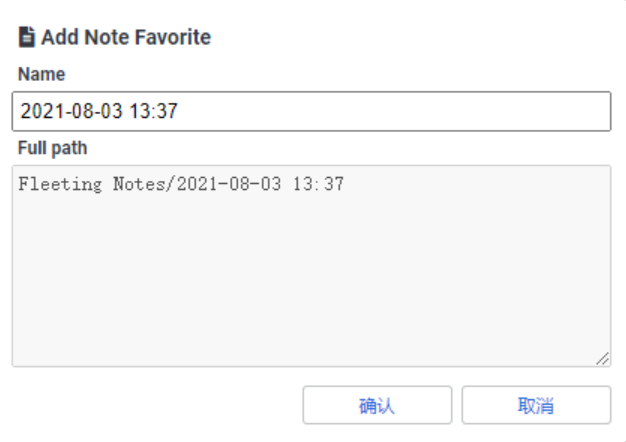Click the empty space after the Name field text

coord(391,111)
